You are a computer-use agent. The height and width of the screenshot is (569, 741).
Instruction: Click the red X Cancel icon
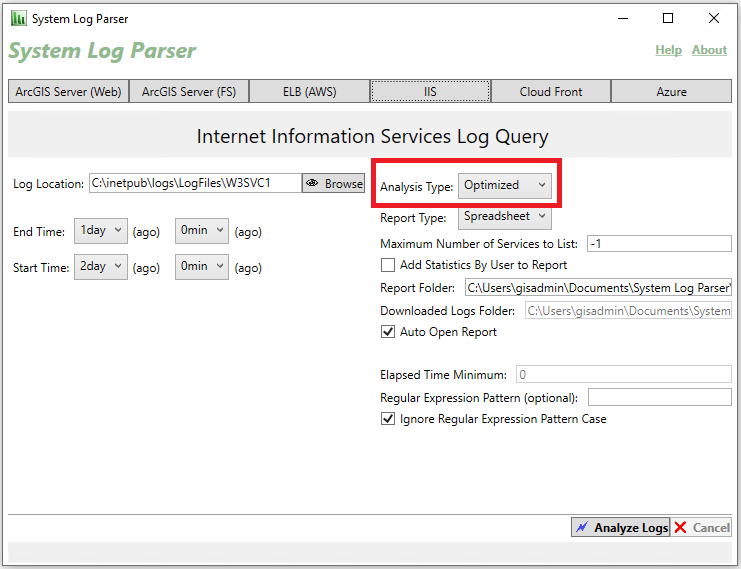click(680, 527)
